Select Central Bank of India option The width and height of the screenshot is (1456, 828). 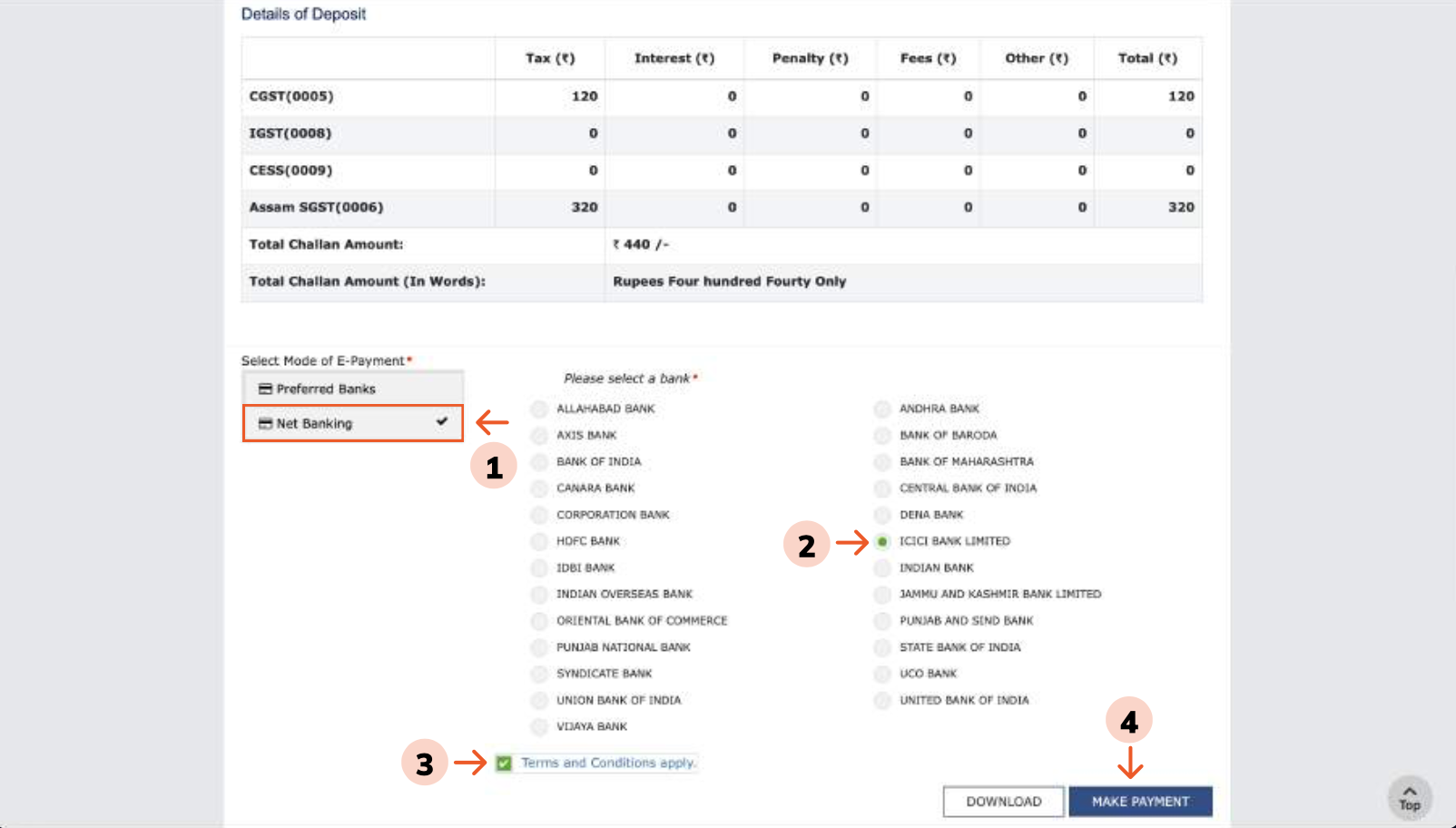882,488
